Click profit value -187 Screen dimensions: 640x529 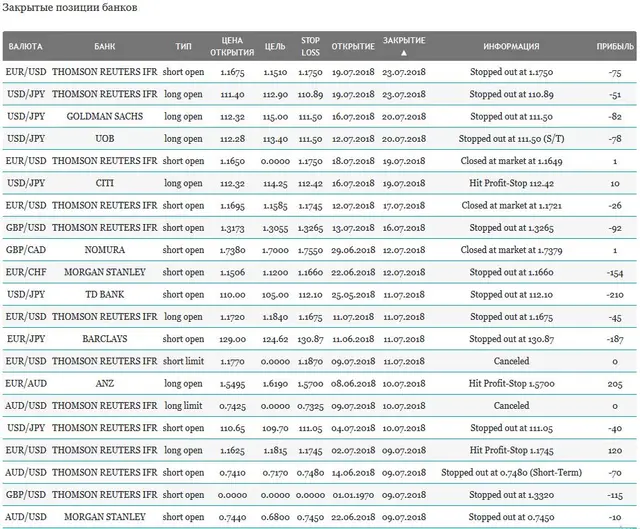(615, 339)
